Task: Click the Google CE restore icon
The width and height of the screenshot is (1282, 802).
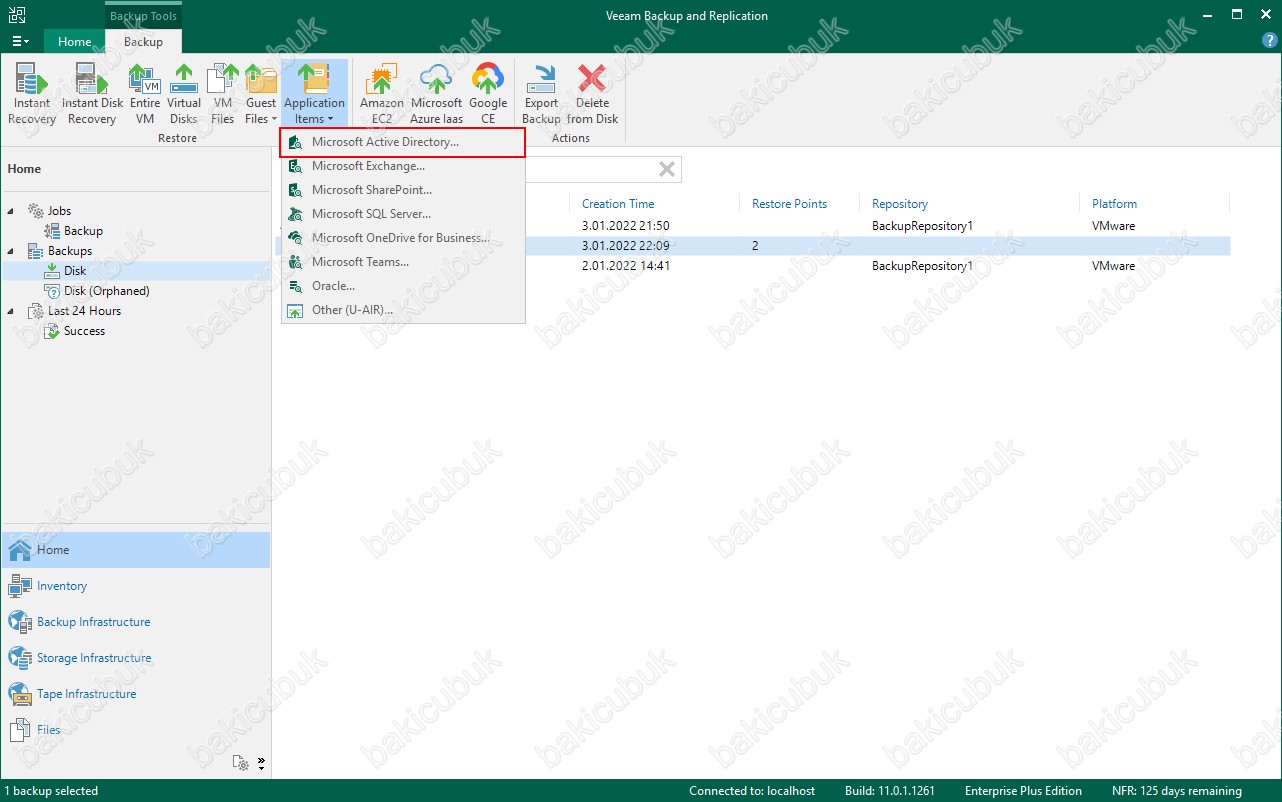Action: click(x=488, y=94)
